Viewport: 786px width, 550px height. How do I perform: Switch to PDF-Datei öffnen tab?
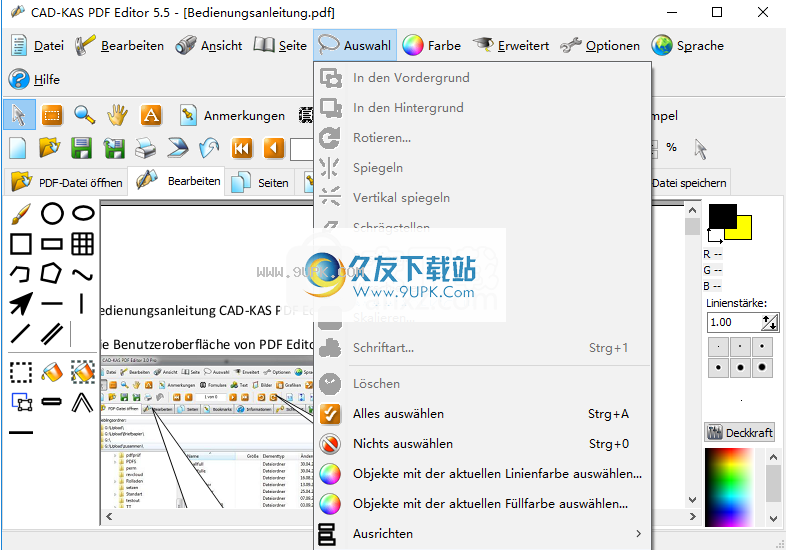67,182
